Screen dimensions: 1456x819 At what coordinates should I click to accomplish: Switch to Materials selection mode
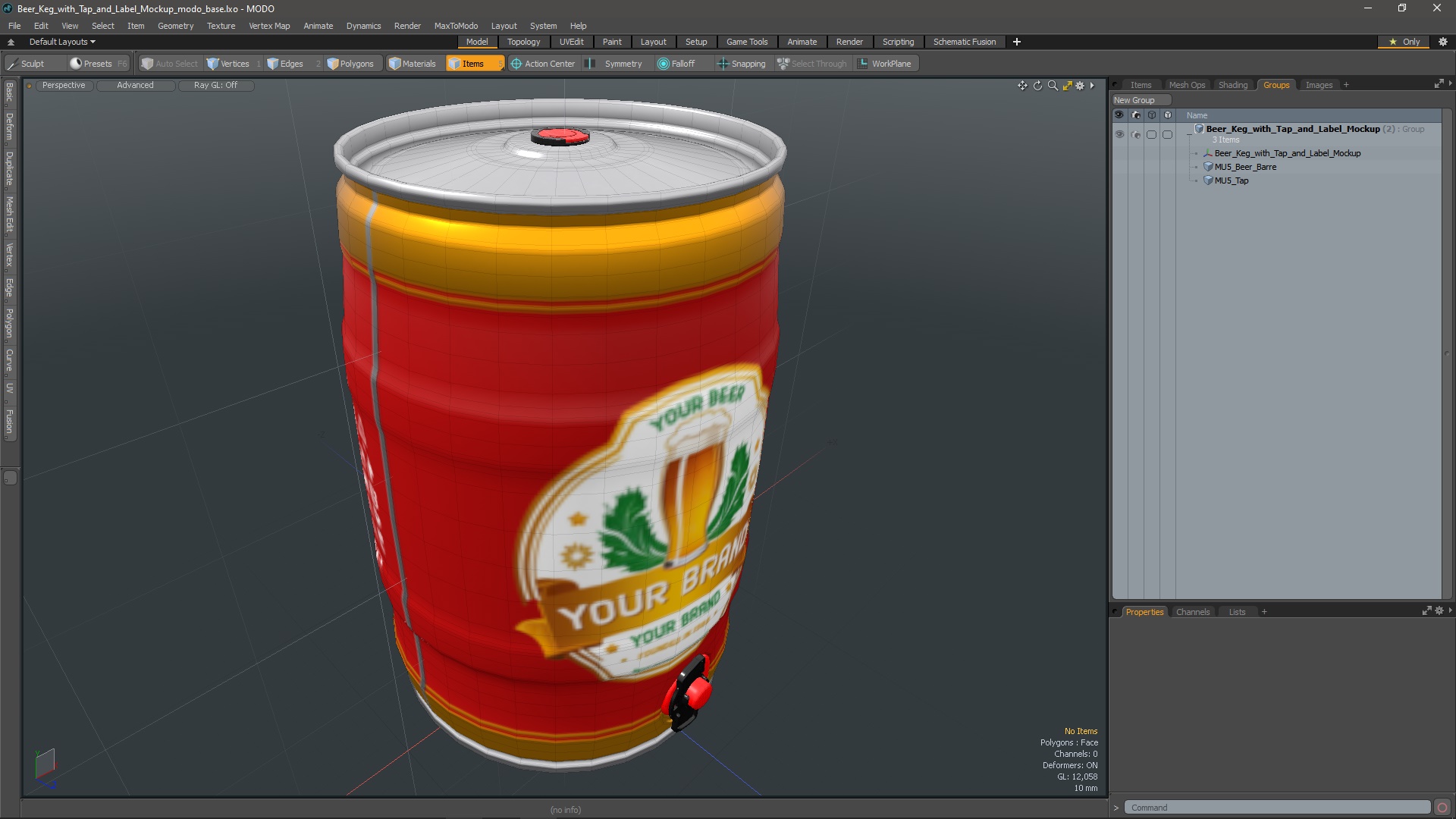[413, 64]
